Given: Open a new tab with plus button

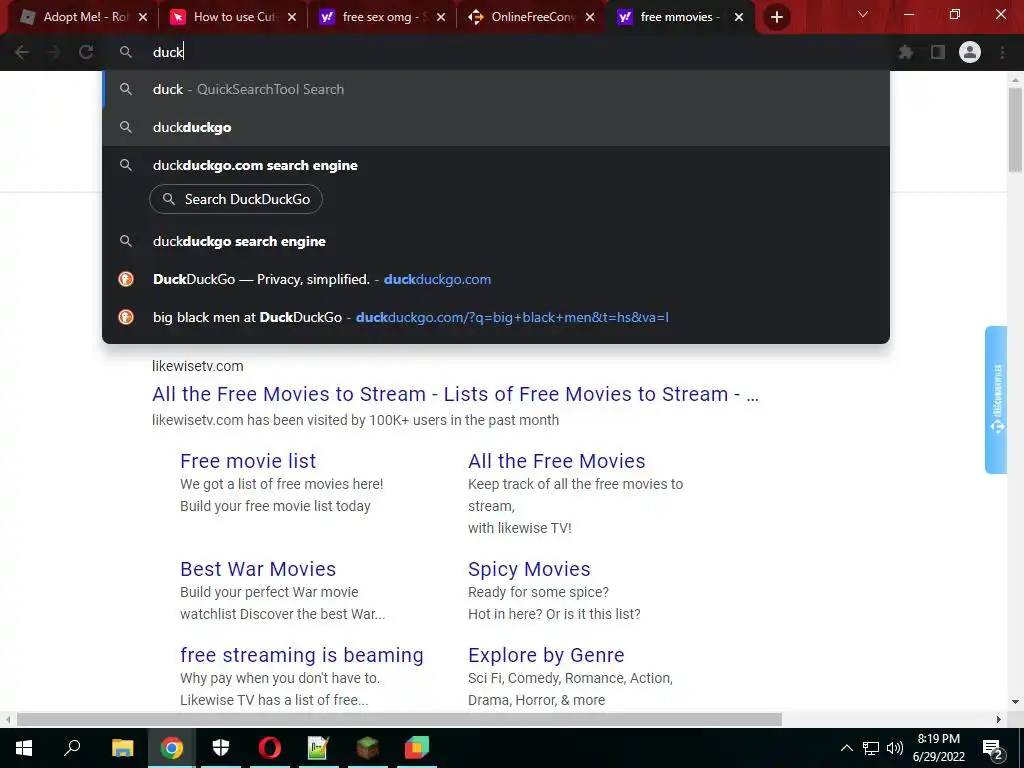Looking at the screenshot, I should coord(776,18).
